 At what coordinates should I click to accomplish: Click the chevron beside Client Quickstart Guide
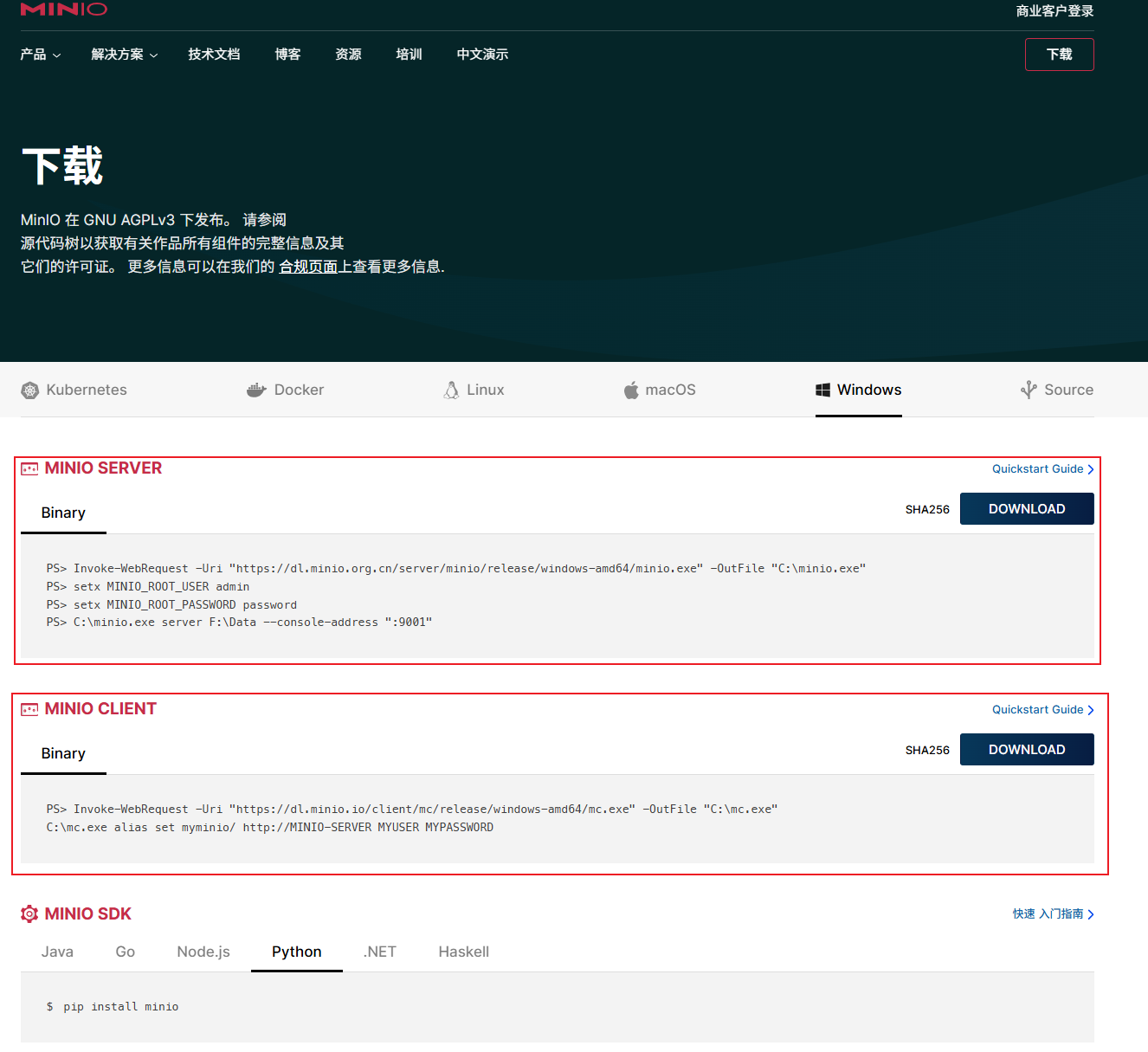[1091, 710]
